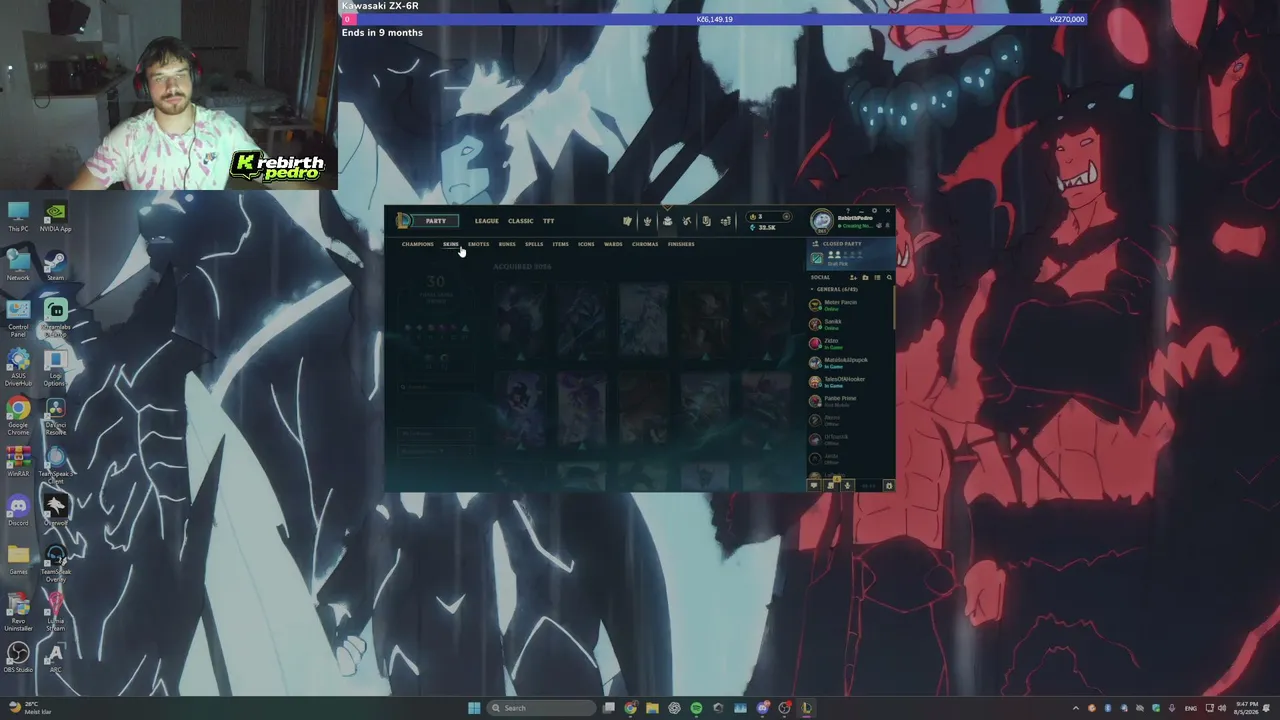Select the Steam desktop shortcut
The image size is (1280, 720).
coord(55,265)
